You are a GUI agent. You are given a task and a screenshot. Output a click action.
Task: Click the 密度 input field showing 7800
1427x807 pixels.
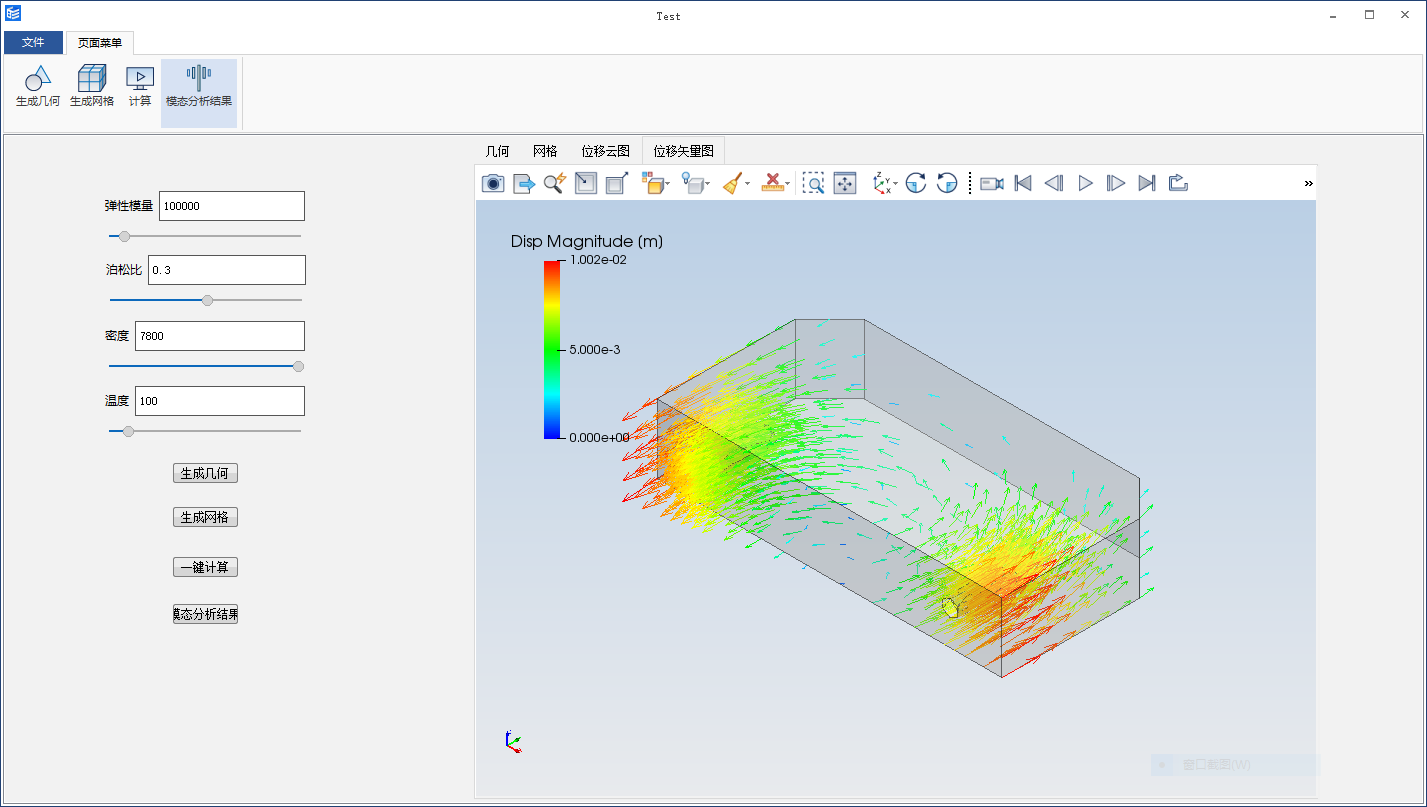tap(220, 336)
